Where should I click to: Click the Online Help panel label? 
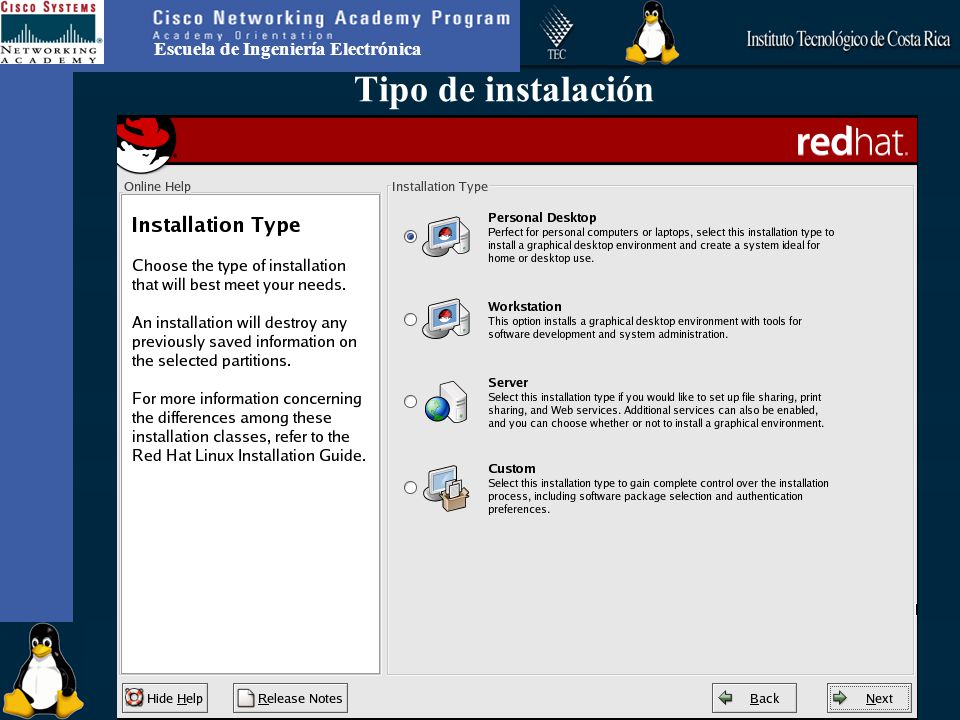click(x=157, y=186)
